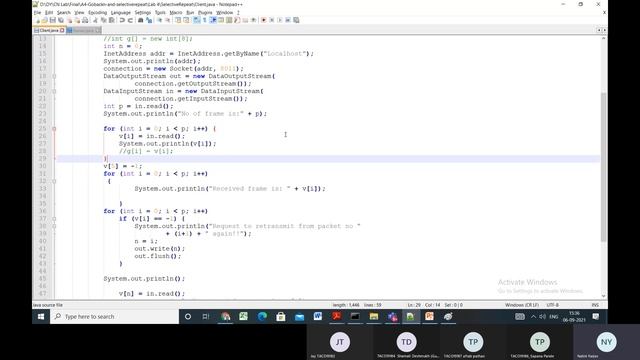Click the Zoom Out toolbar icon

click(168, 20)
